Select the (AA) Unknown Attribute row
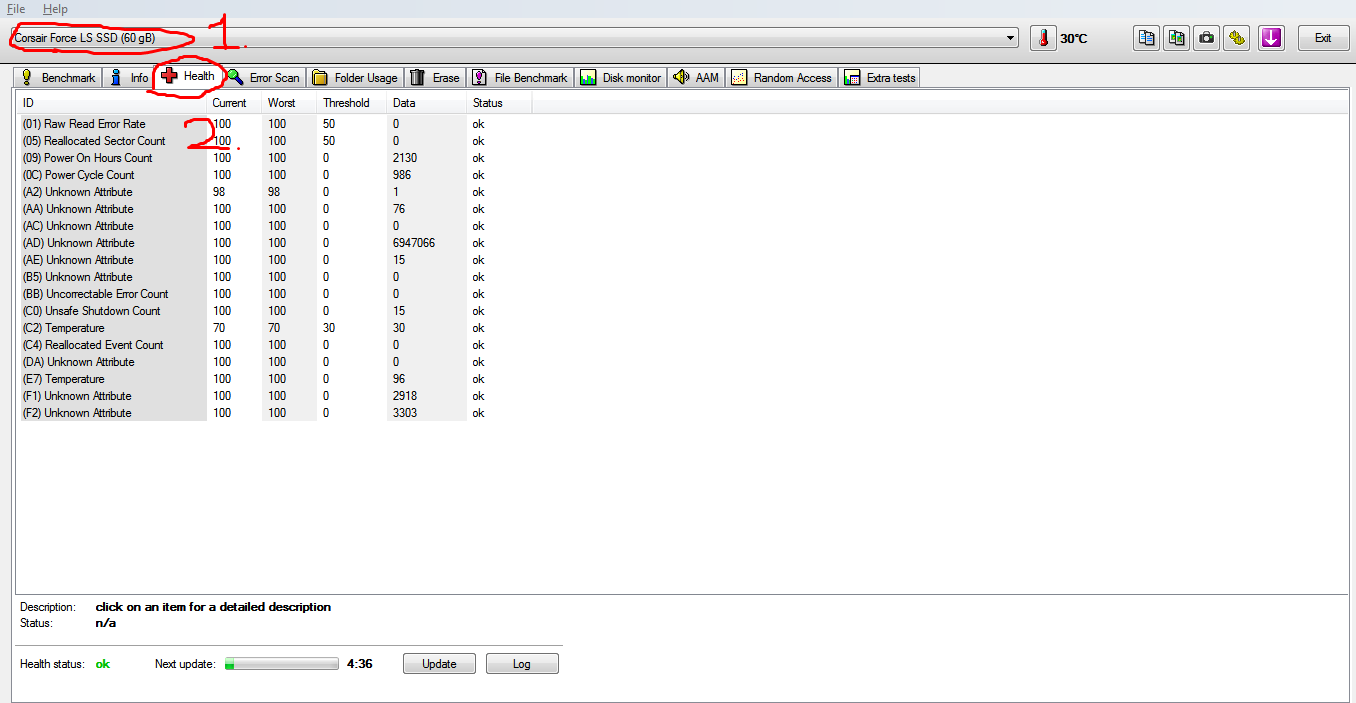This screenshot has width=1356, height=703. (275, 209)
